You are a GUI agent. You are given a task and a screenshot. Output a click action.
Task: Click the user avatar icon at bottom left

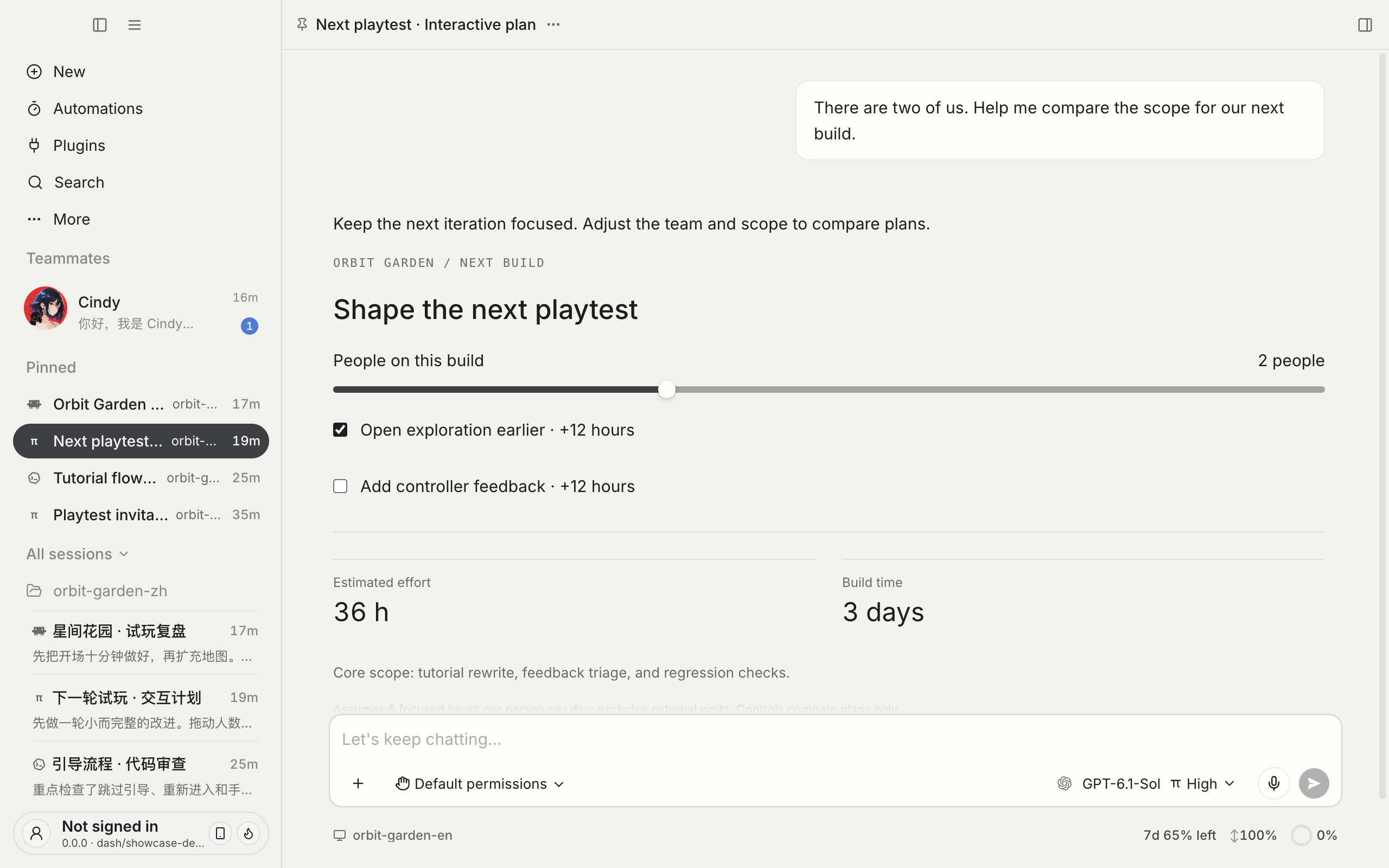(x=36, y=834)
